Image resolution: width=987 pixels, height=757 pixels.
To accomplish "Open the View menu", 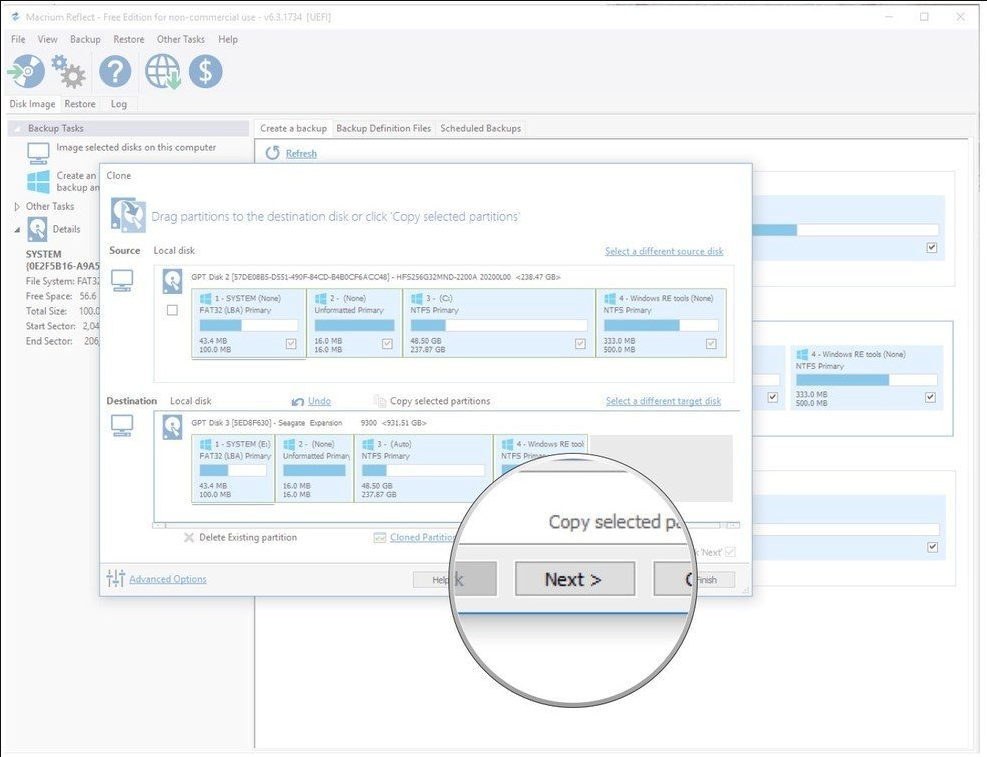I will [47, 39].
